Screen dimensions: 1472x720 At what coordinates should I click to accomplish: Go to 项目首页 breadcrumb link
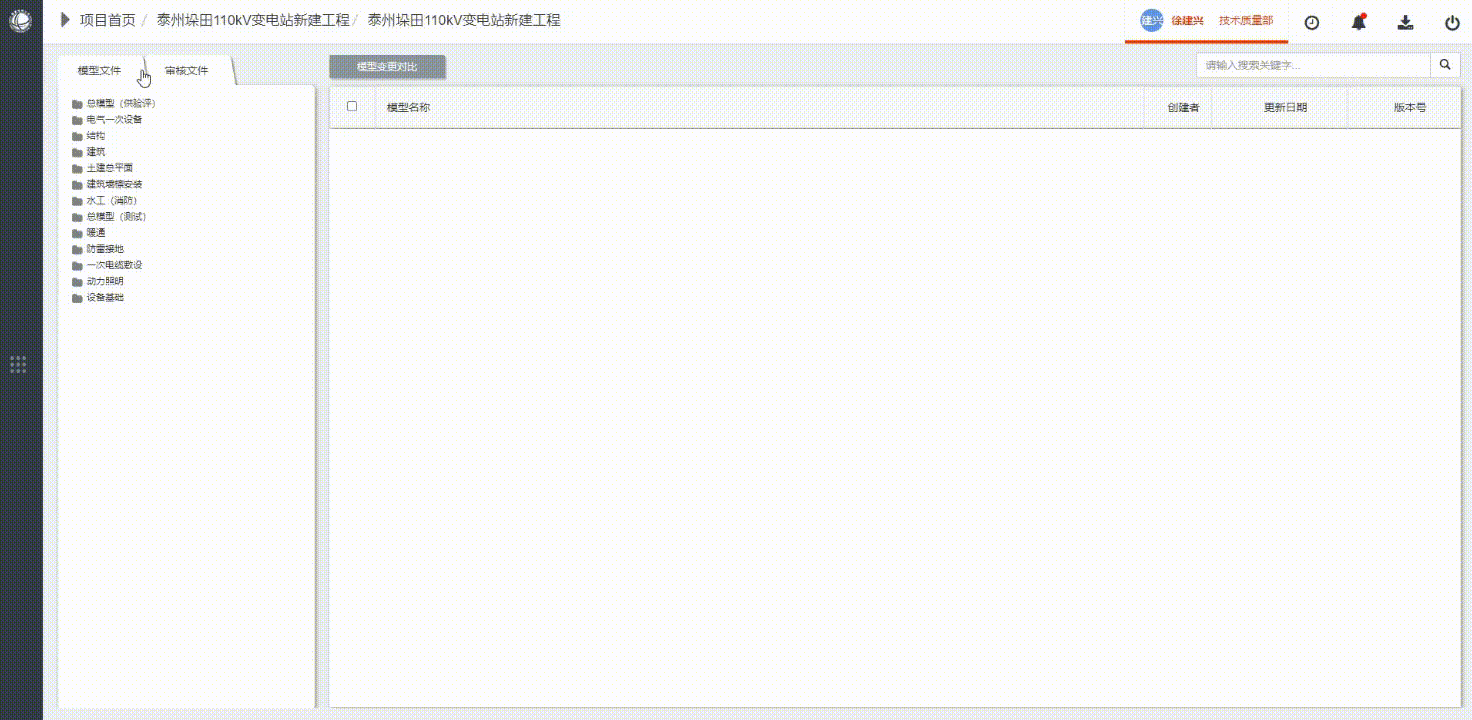tap(107, 20)
